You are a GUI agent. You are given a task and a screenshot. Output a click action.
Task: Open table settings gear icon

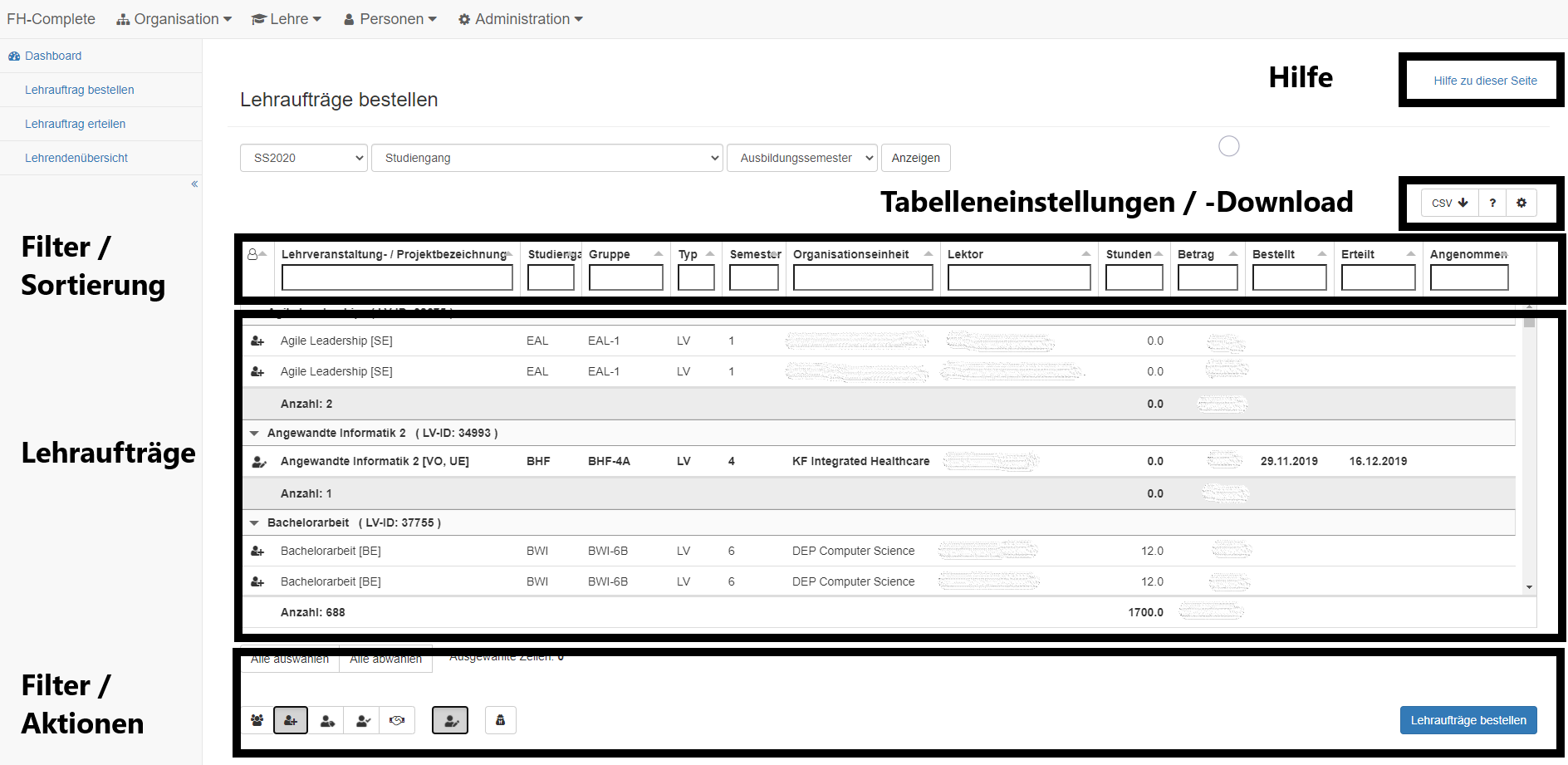click(x=1521, y=203)
